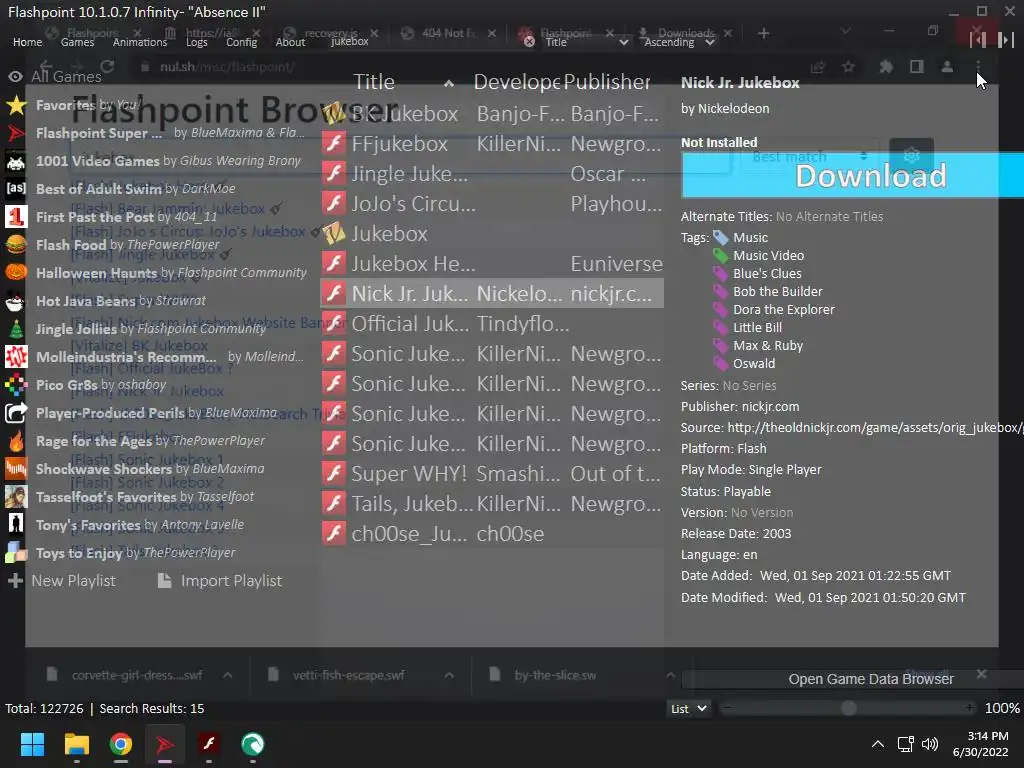Open the 'Ascending' sort direction dropdown
This screenshot has height=768, width=1024.
click(x=679, y=42)
